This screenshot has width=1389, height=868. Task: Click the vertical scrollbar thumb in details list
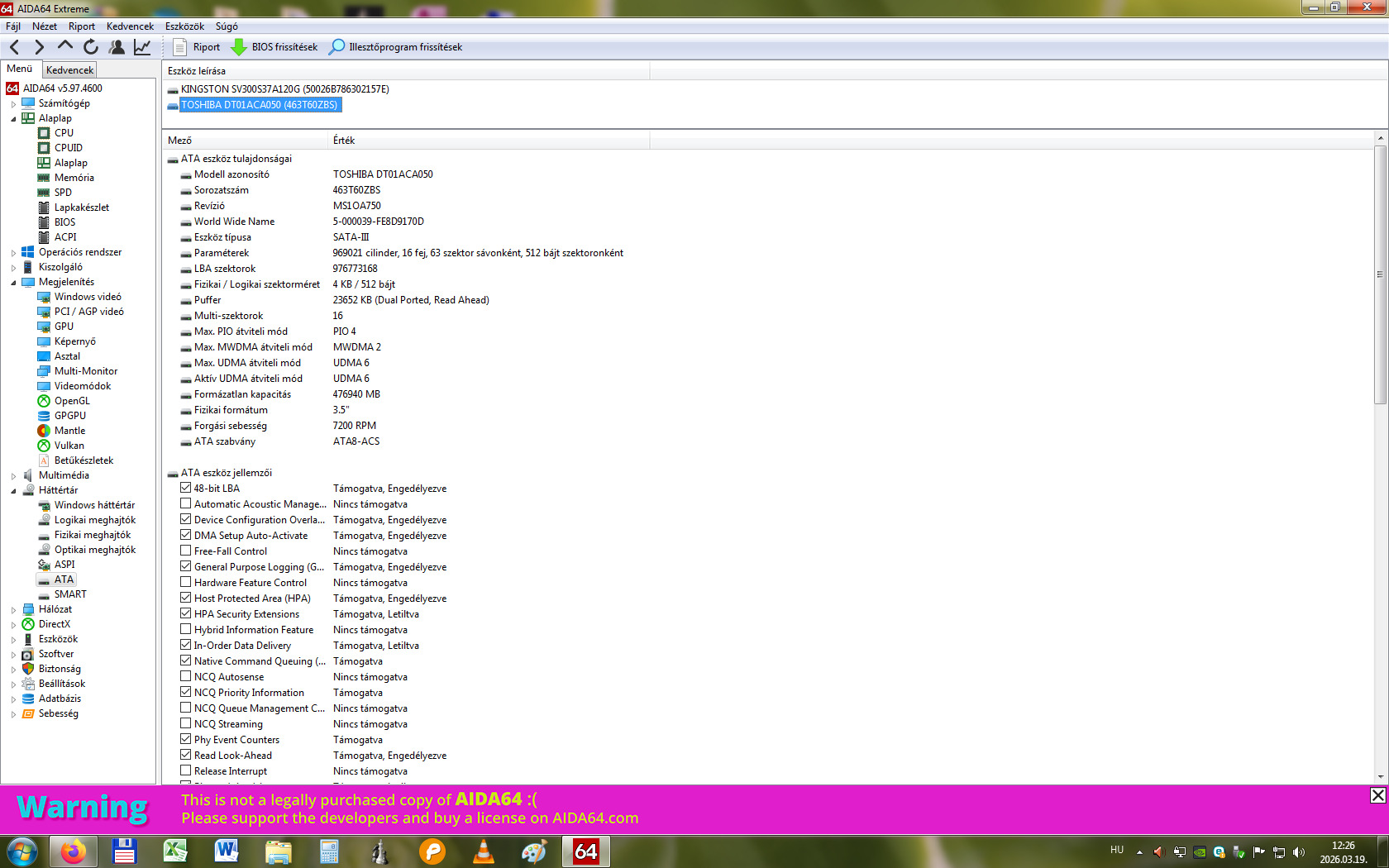click(x=1380, y=274)
